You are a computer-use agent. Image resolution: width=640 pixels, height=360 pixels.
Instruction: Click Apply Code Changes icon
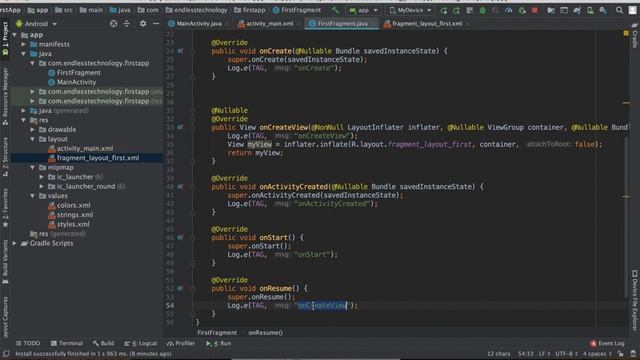470,10
